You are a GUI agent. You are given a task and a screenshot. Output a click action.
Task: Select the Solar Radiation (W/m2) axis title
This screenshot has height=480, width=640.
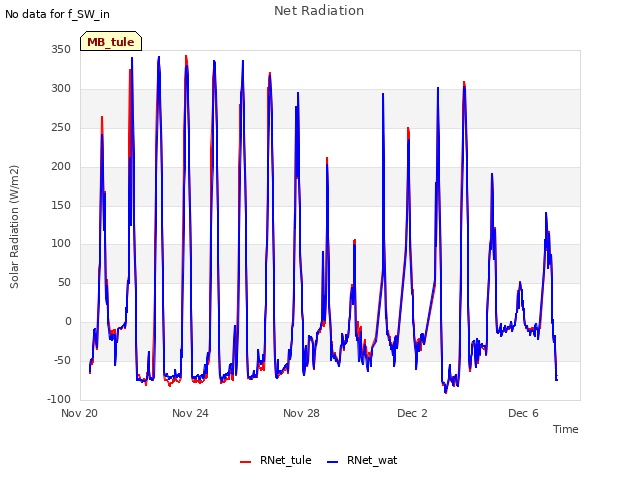tap(14, 227)
